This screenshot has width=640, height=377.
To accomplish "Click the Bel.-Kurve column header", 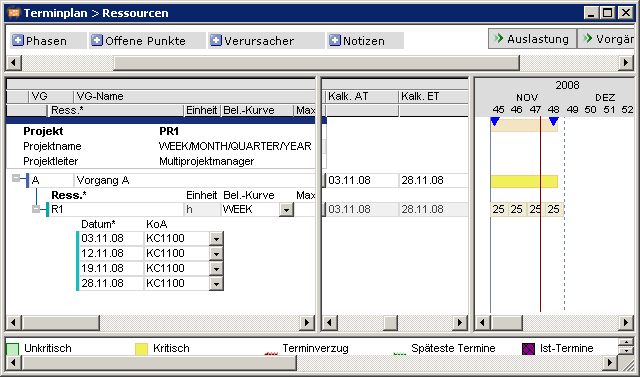I will pos(257,110).
